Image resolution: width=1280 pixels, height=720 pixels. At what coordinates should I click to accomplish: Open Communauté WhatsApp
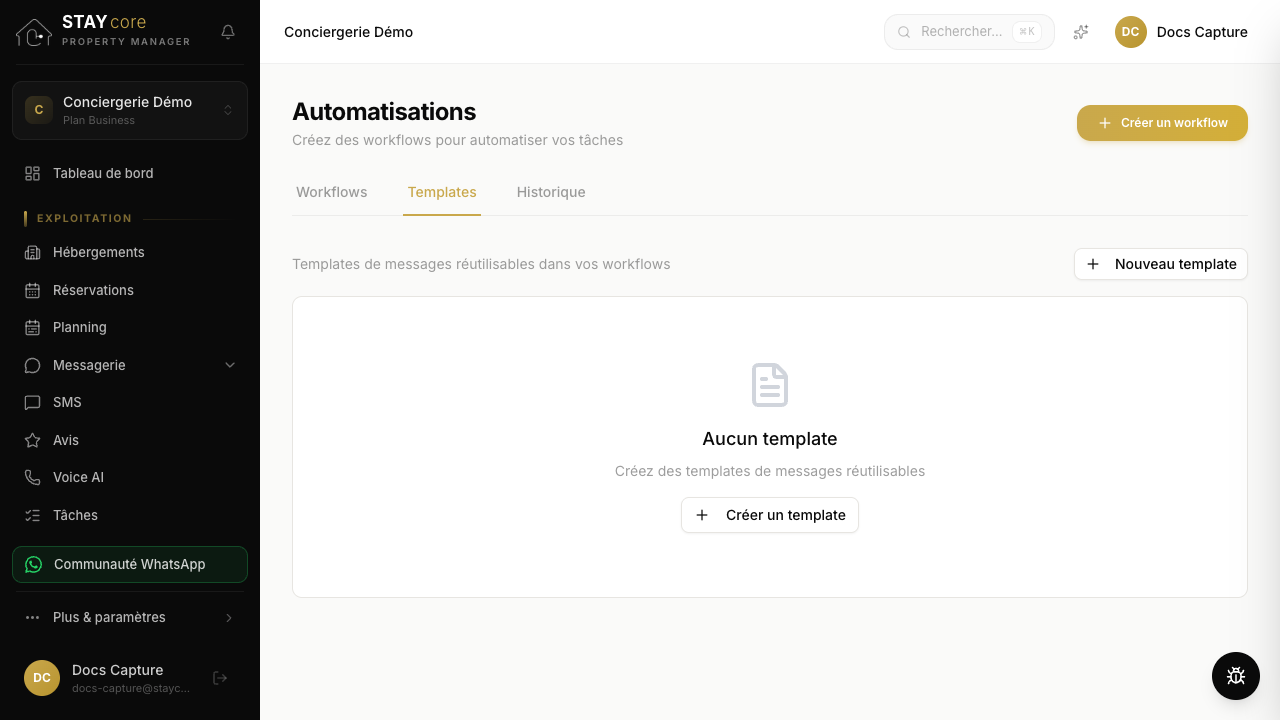point(130,564)
